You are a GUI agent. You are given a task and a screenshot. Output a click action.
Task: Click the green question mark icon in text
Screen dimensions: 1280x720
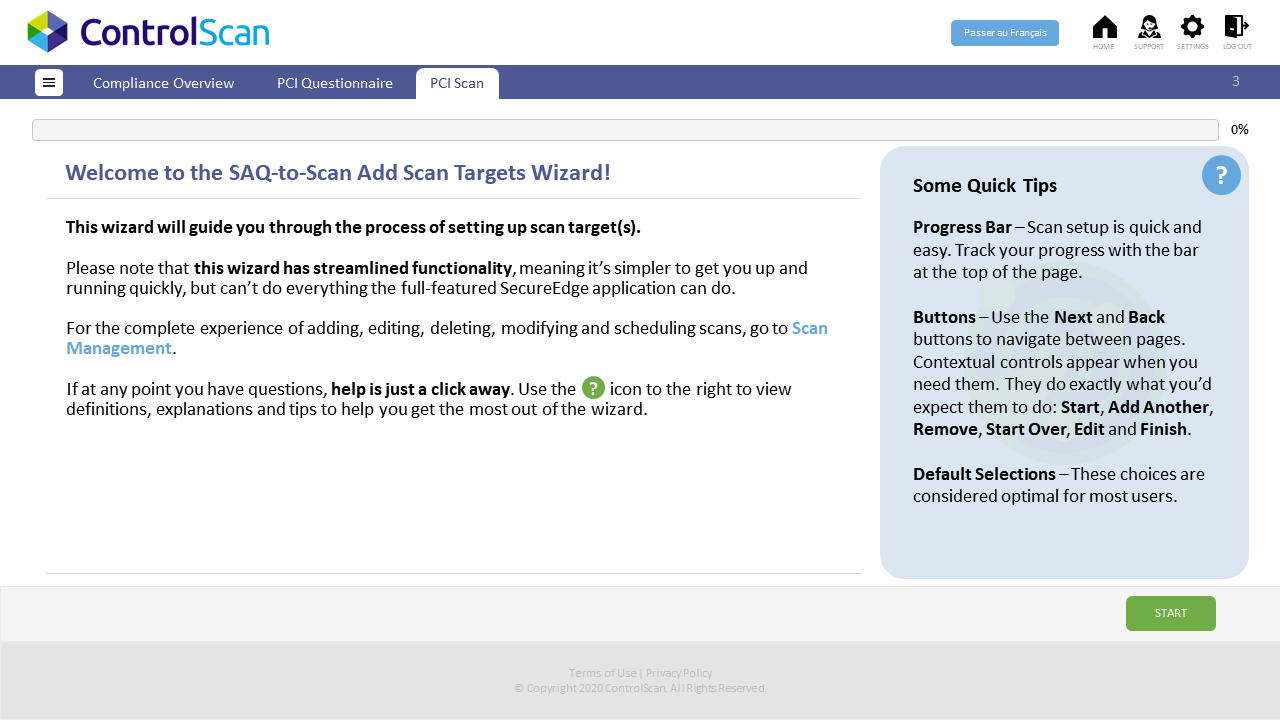593,388
